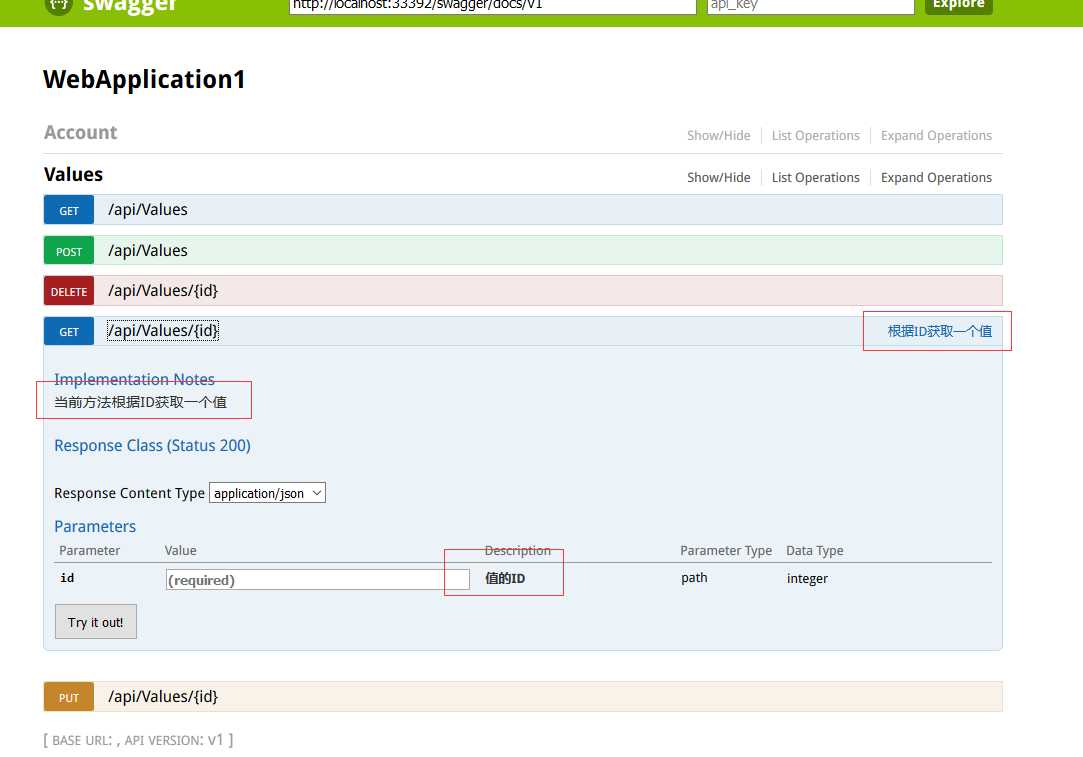Click Show/Hide for Account

pyautogui.click(x=718, y=135)
